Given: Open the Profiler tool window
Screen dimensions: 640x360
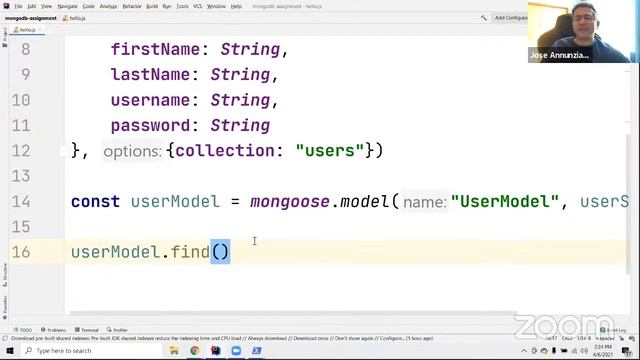Looking at the screenshot, I should tap(117, 330).
